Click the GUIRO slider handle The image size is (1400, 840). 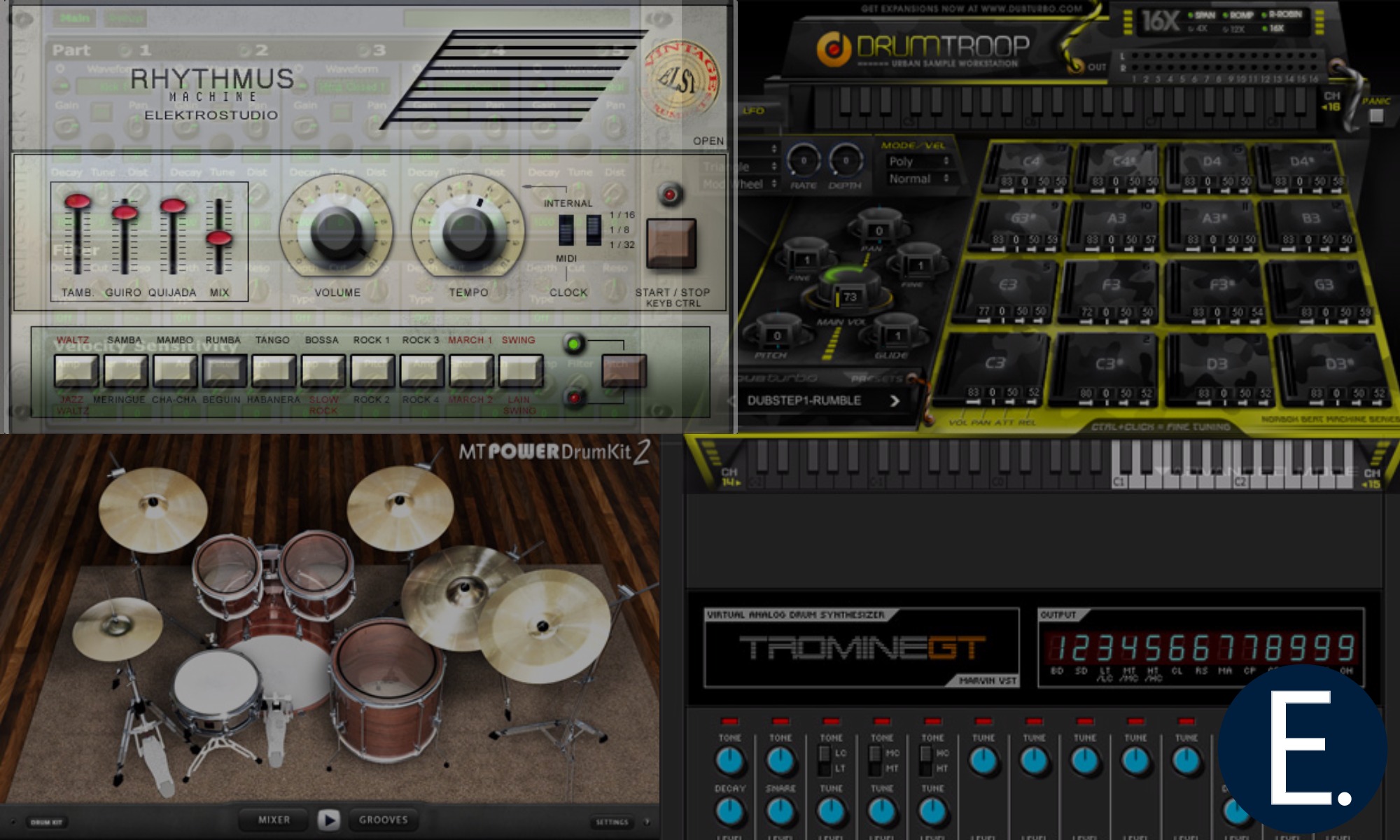(125, 212)
